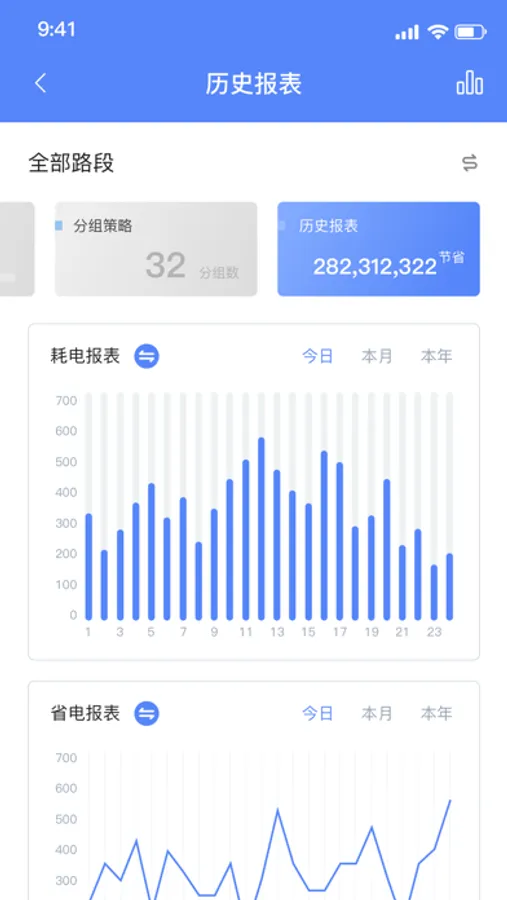Tap the tallest bar at hour 12
507x900 pixels.
(x=261, y=529)
